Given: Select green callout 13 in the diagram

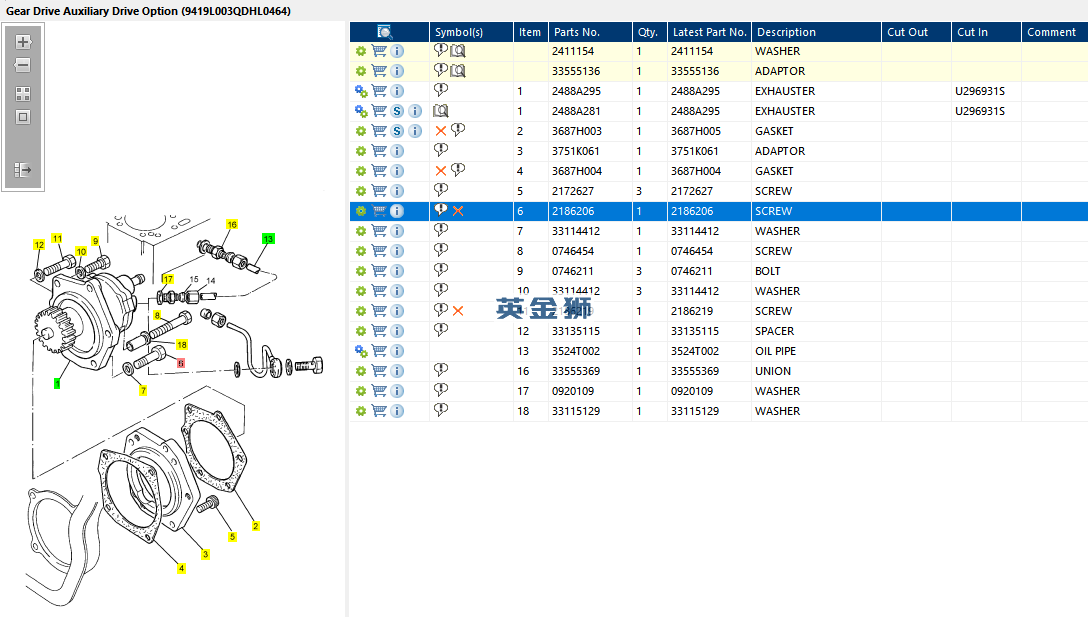Looking at the screenshot, I should coord(269,239).
